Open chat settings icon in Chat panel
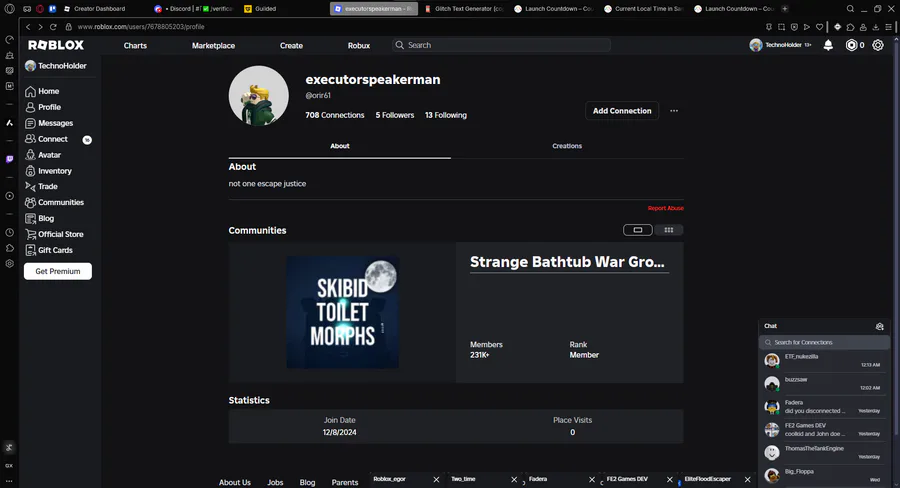 (879, 326)
